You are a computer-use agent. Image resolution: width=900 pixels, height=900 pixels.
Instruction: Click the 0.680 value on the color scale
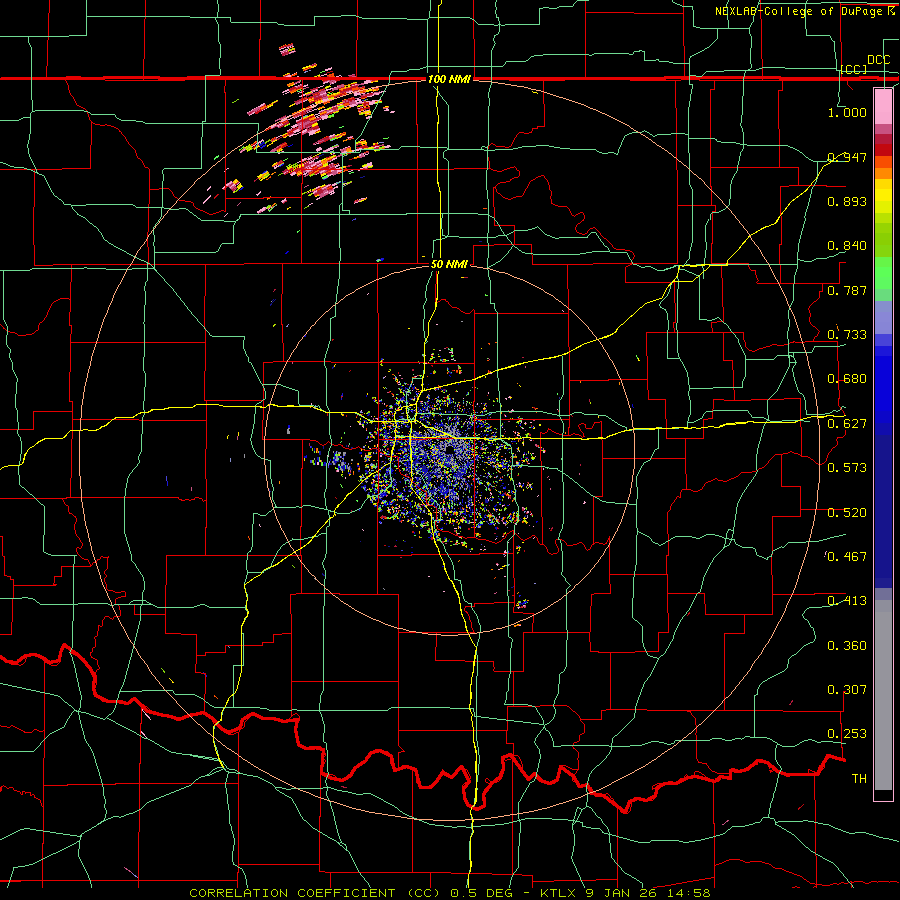[847, 379]
